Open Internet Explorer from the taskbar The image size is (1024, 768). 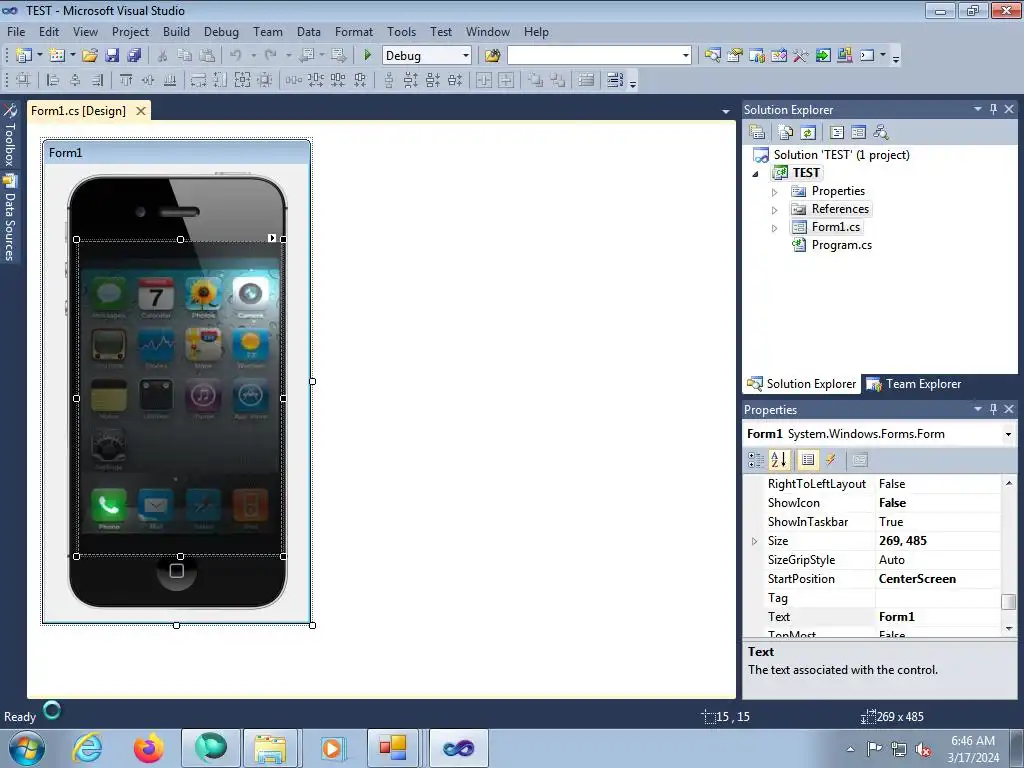point(88,748)
